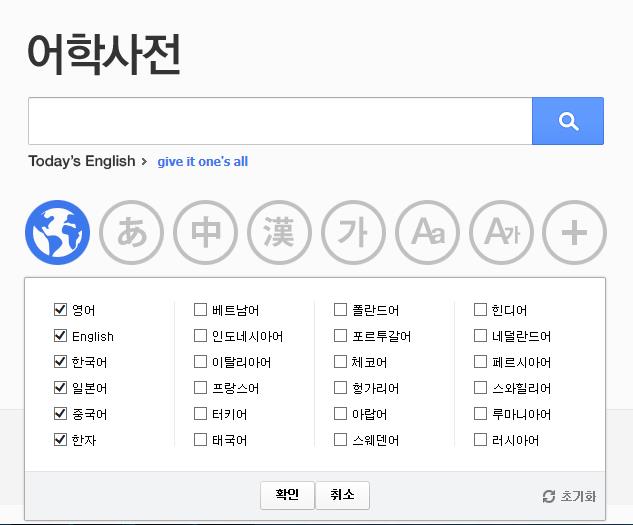
Task: Check the 터키어 checkbox
Action: point(200,414)
